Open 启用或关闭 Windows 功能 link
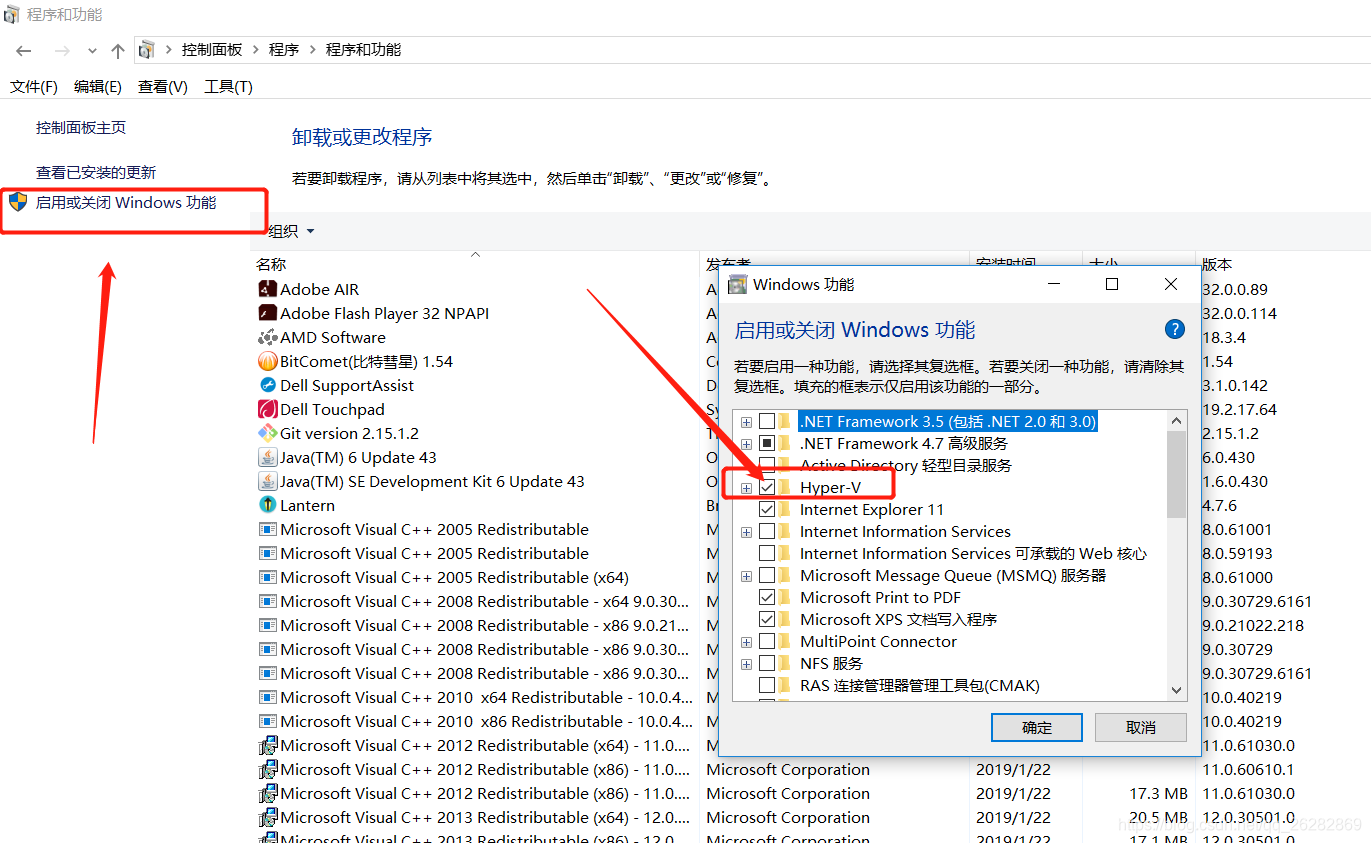Screen dimensions: 1371x843 tap(126, 202)
